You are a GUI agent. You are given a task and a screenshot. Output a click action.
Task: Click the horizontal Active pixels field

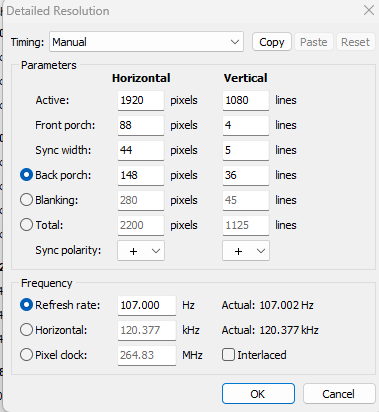(x=141, y=100)
